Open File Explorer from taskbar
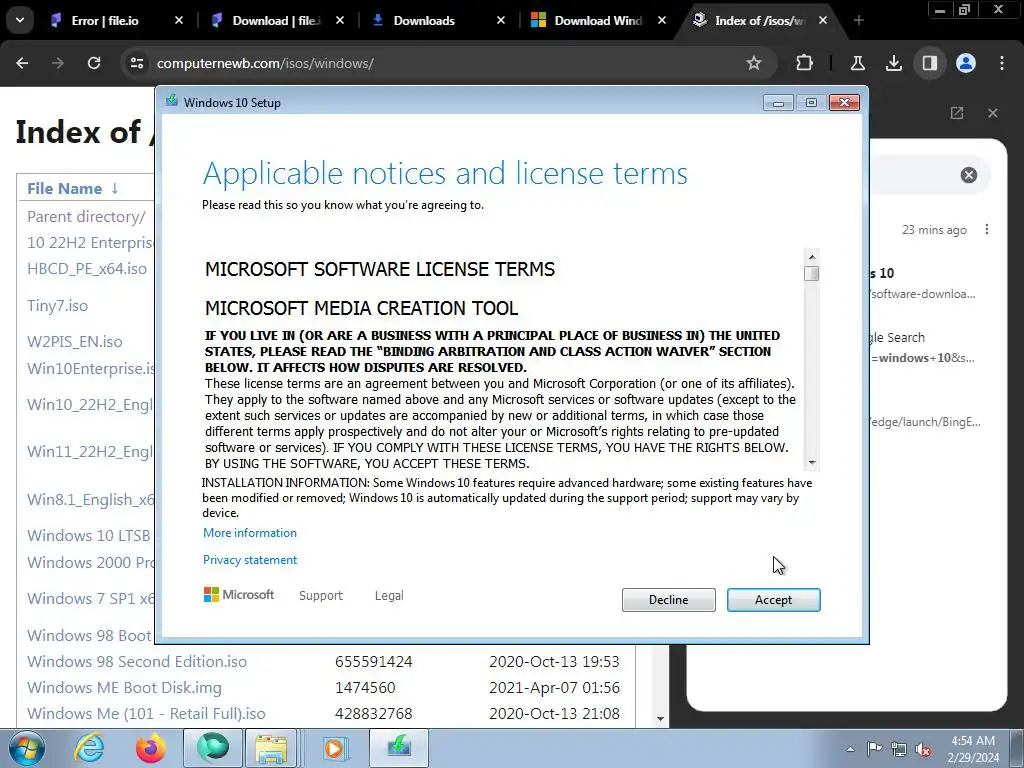 pos(271,748)
